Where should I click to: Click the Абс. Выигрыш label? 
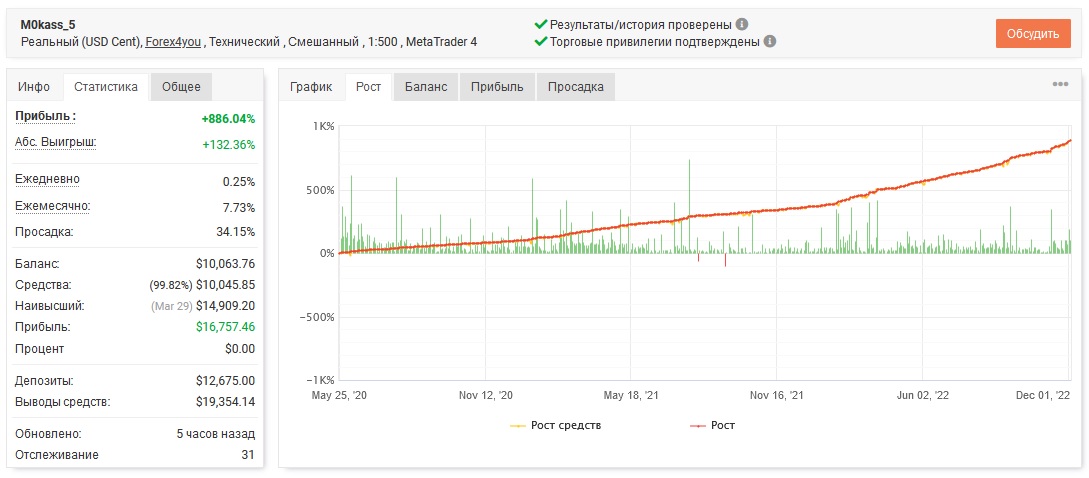[x=56, y=142]
